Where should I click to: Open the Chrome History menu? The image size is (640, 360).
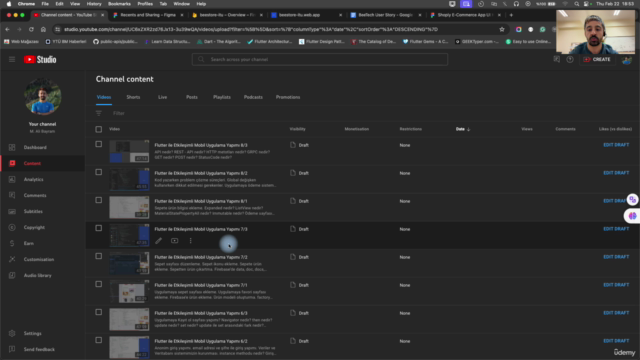tap(94, 4)
